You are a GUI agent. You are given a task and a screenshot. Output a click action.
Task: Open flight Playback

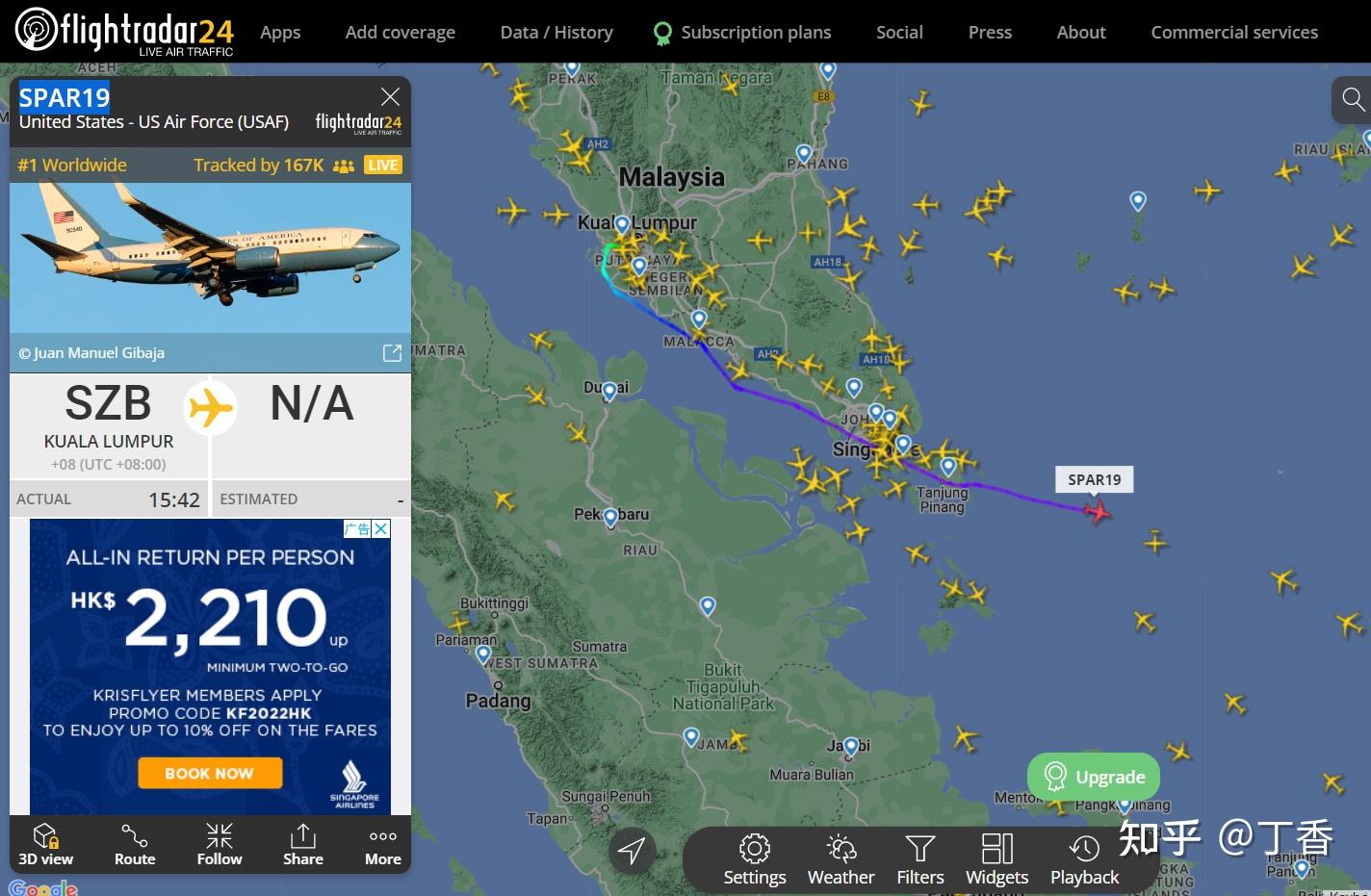(1085, 859)
